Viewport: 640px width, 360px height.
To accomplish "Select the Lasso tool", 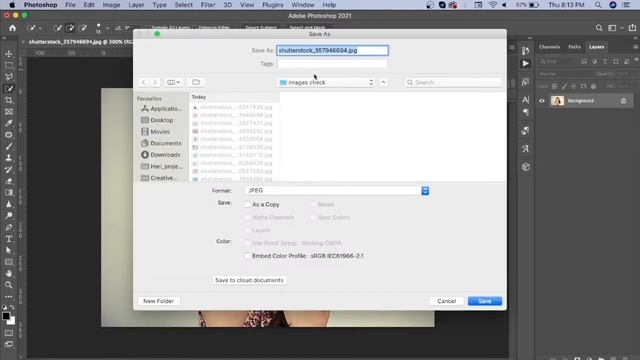I will click(x=9, y=77).
